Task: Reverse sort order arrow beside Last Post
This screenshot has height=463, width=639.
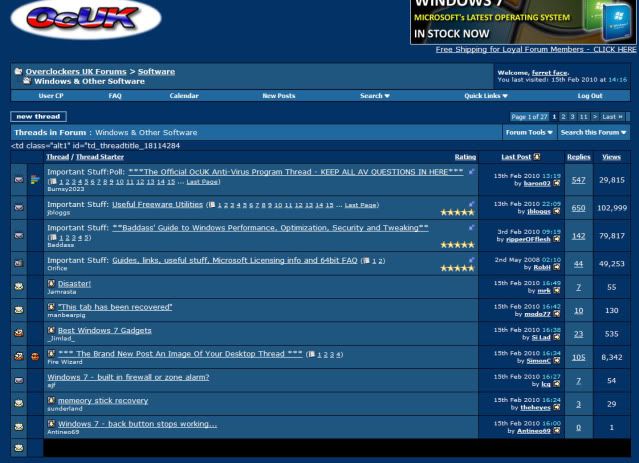Action: pos(537,157)
